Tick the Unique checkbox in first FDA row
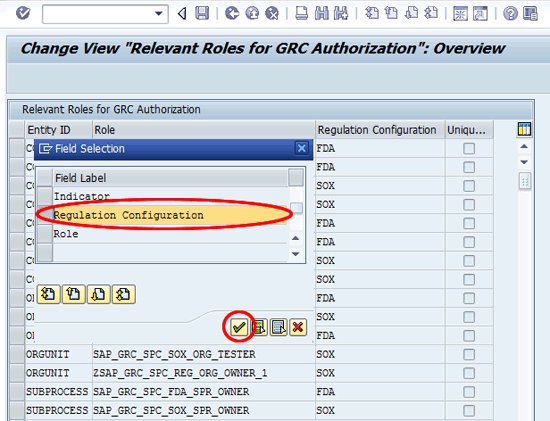 pos(469,148)
